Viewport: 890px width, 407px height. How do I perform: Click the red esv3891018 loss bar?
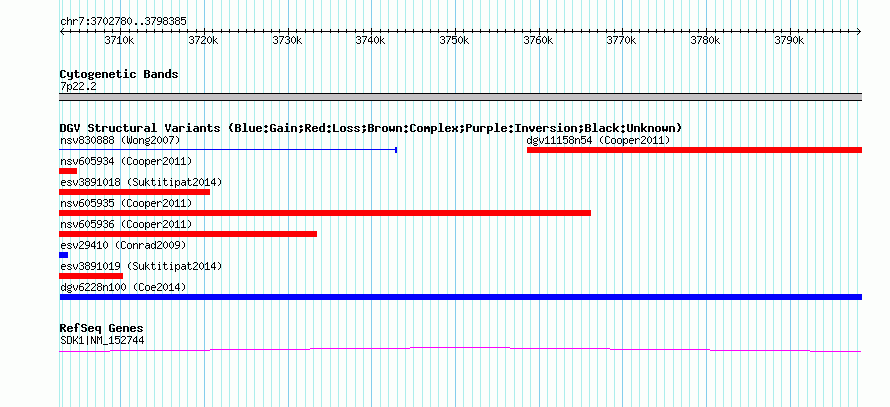tap(135, 192)
